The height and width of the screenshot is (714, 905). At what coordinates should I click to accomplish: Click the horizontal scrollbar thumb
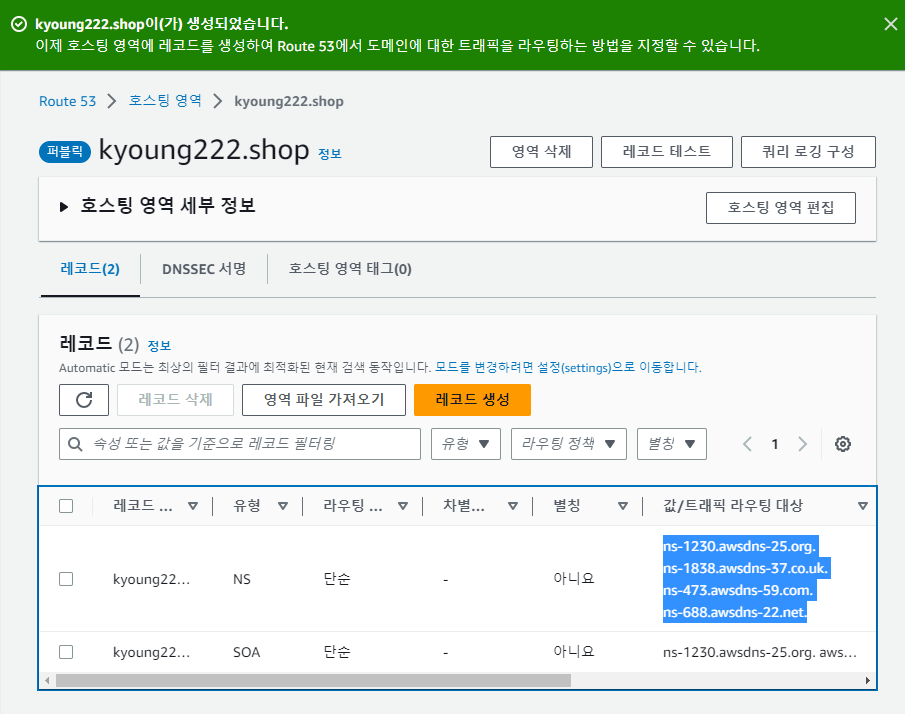313,681
